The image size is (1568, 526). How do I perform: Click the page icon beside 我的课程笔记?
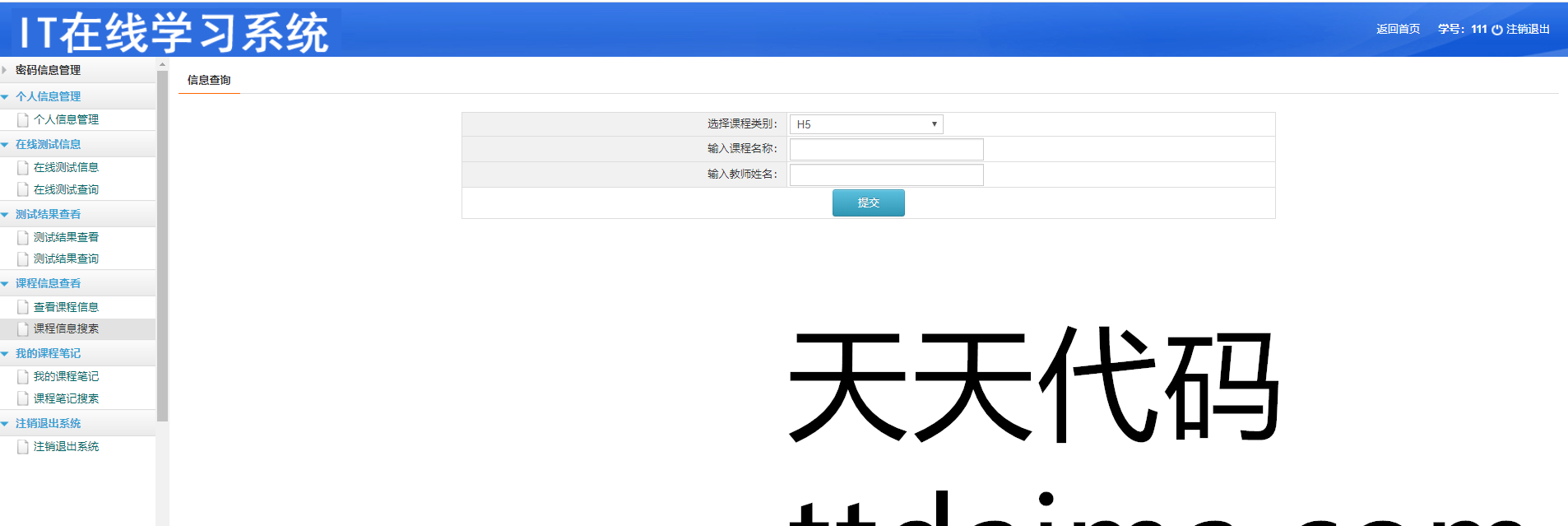pos(23,377)
